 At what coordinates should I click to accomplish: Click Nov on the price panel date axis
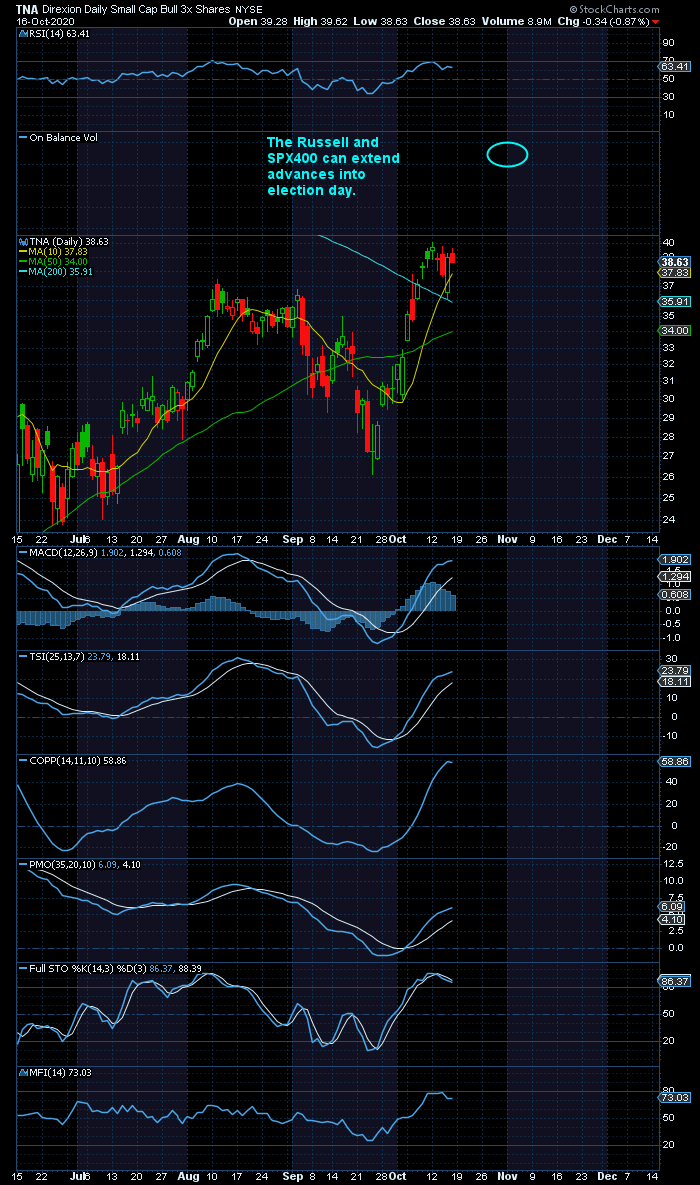(x=506, y=540)
